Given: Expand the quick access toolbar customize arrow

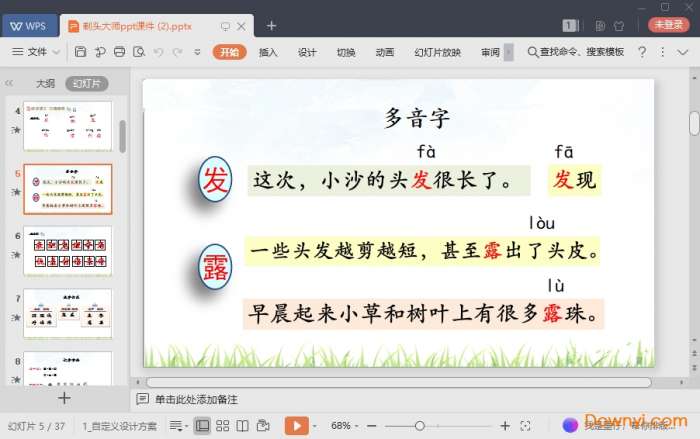Looking at the screenshot, I should point(197,52).
